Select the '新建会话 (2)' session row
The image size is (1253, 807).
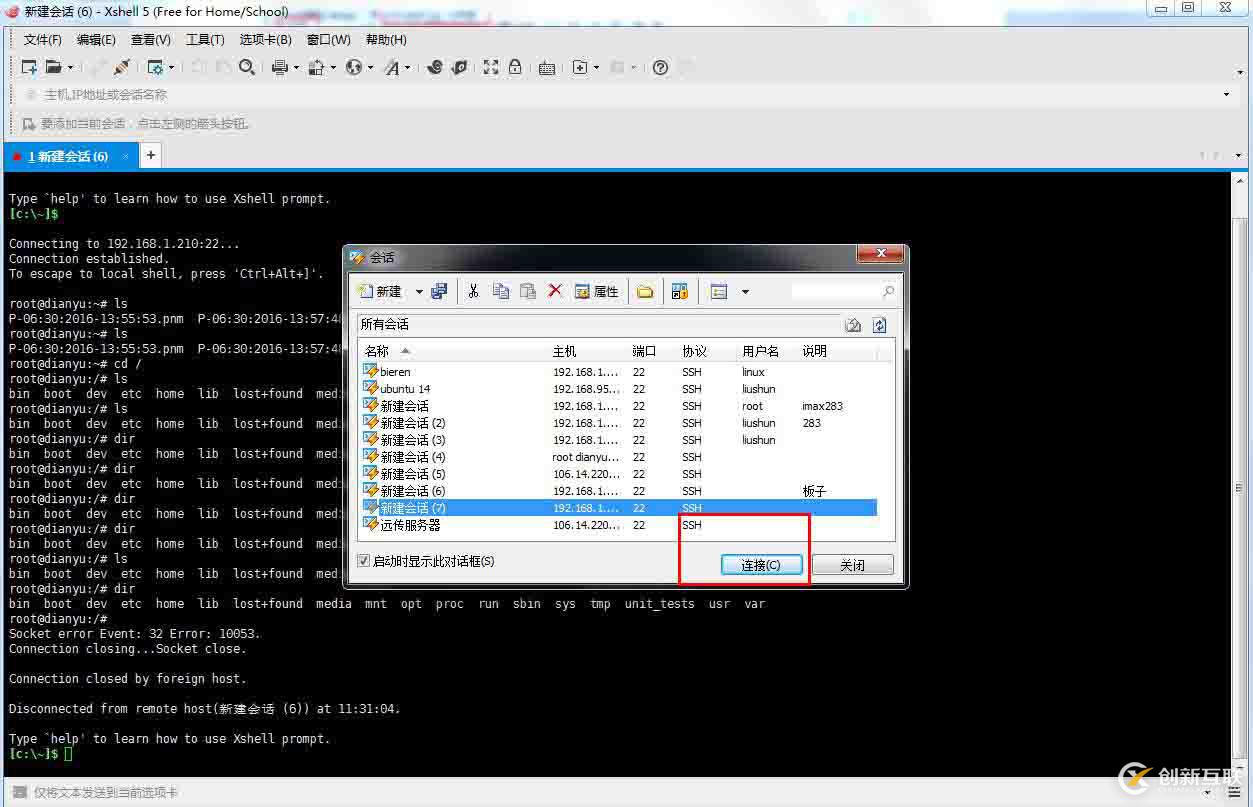pyautogui.click(x=618, y=423)
